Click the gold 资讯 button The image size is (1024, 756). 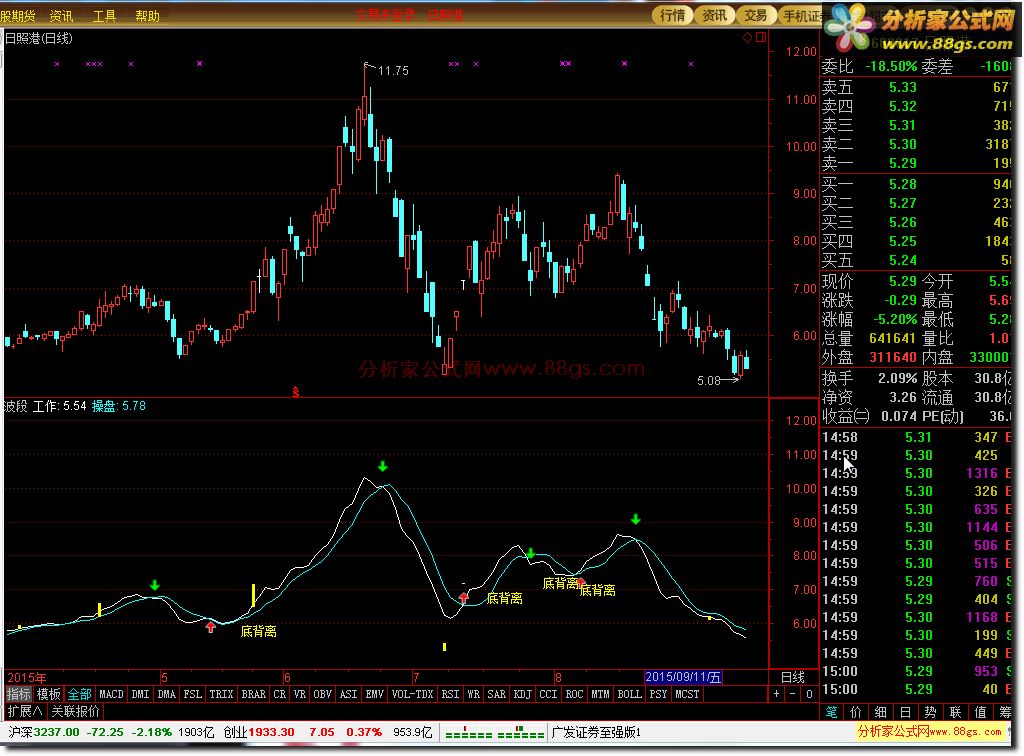(714, 15)
